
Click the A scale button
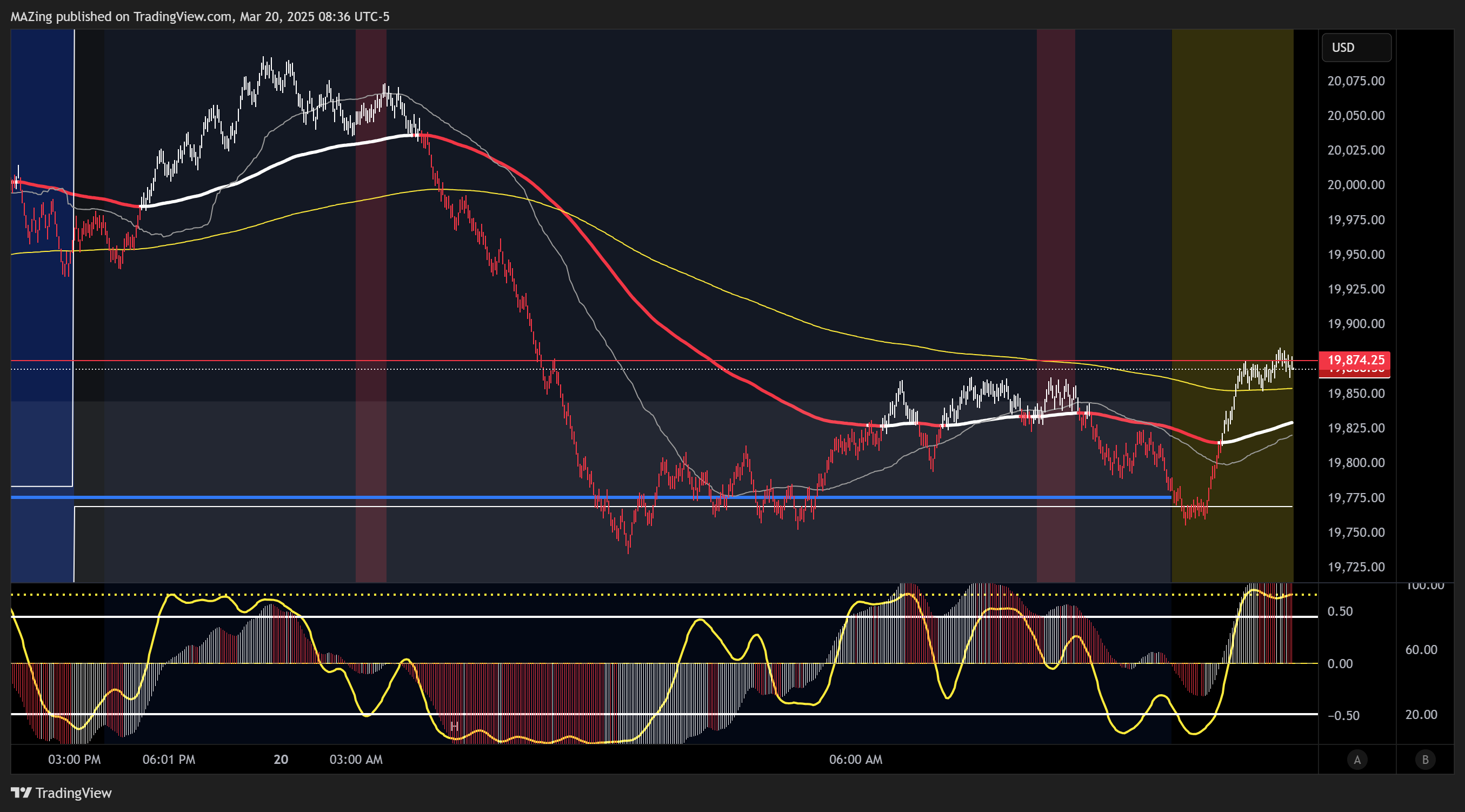pyautogui.click(x=1357, y=760)
